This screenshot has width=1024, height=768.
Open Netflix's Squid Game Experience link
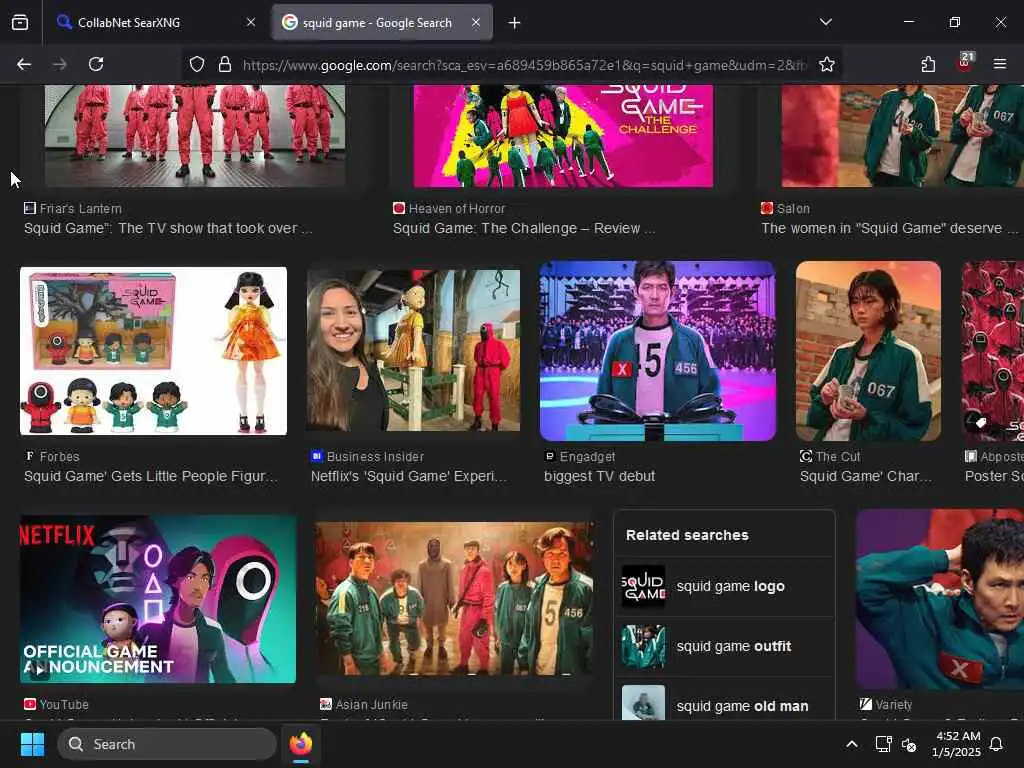(x=409, y=476)
